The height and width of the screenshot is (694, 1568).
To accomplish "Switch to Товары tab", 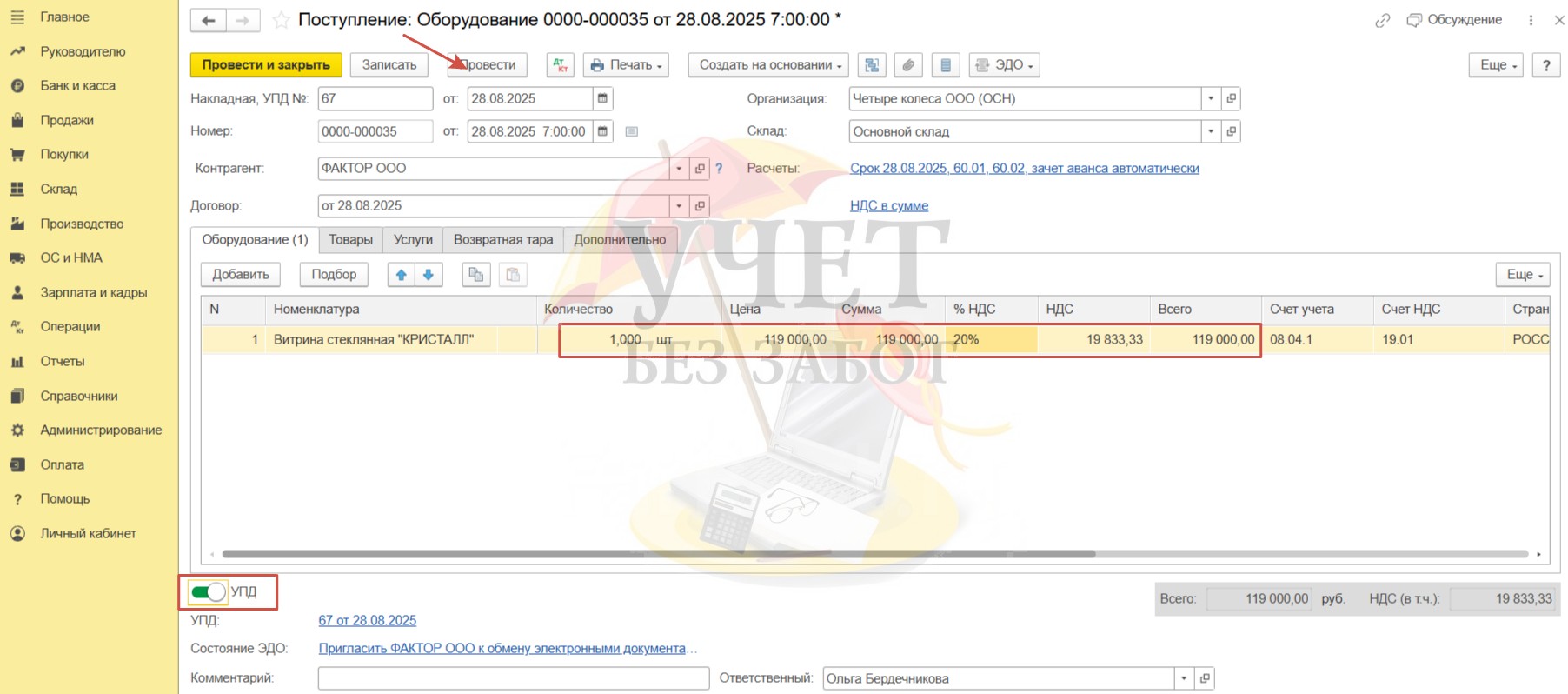I will (x=351, y=240).
